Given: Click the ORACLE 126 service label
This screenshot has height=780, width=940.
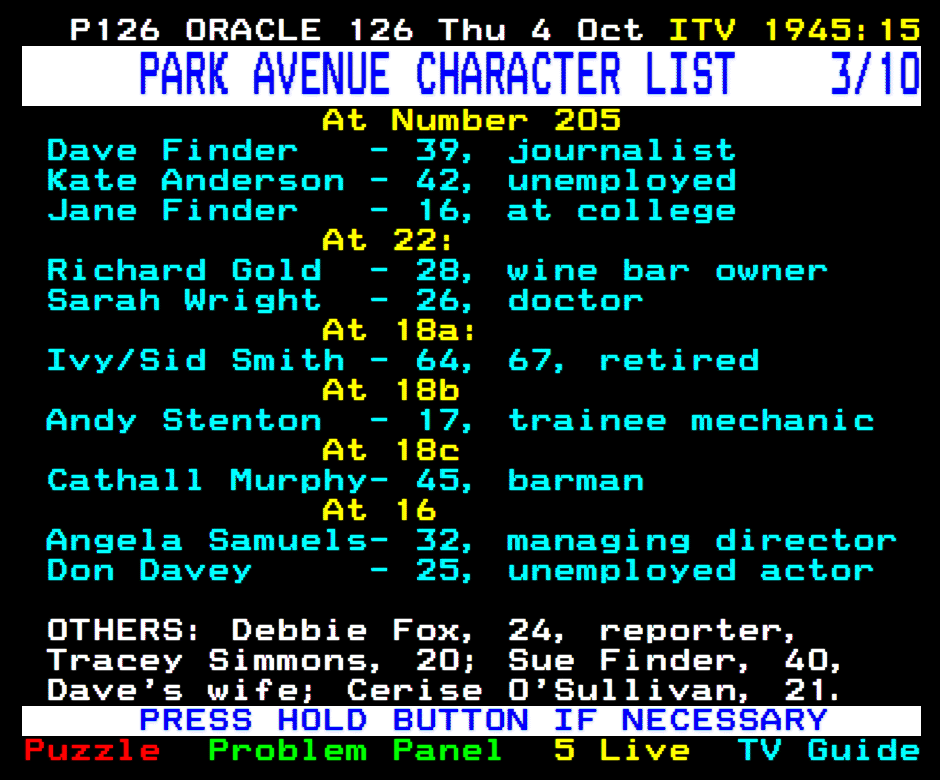Looking at the screenshot, I should 299,29.
